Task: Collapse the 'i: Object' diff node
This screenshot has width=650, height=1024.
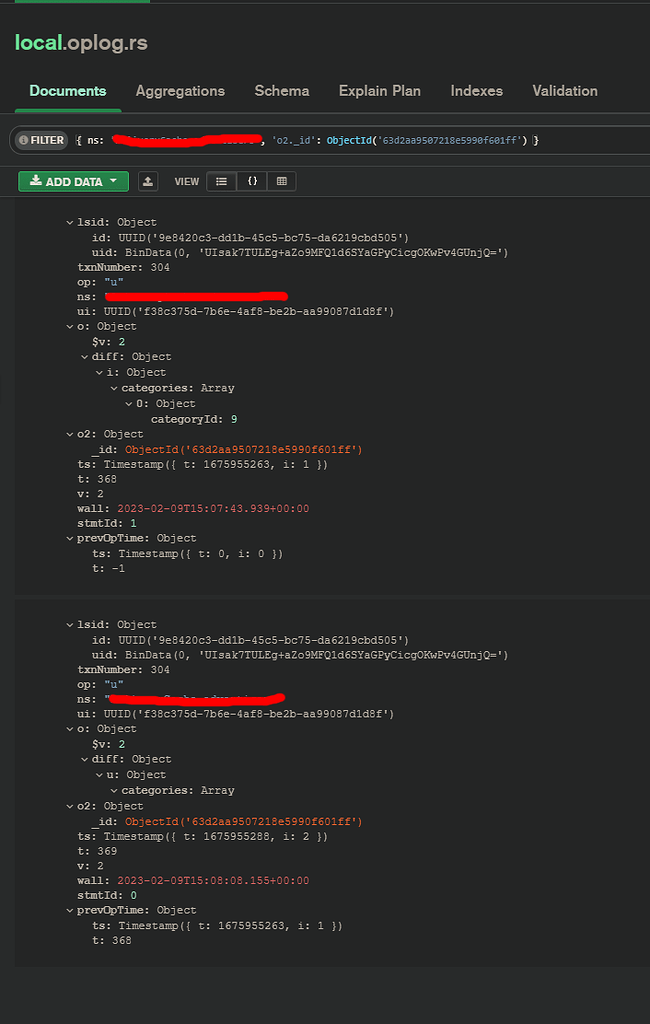Action: [x=99, y=373]
